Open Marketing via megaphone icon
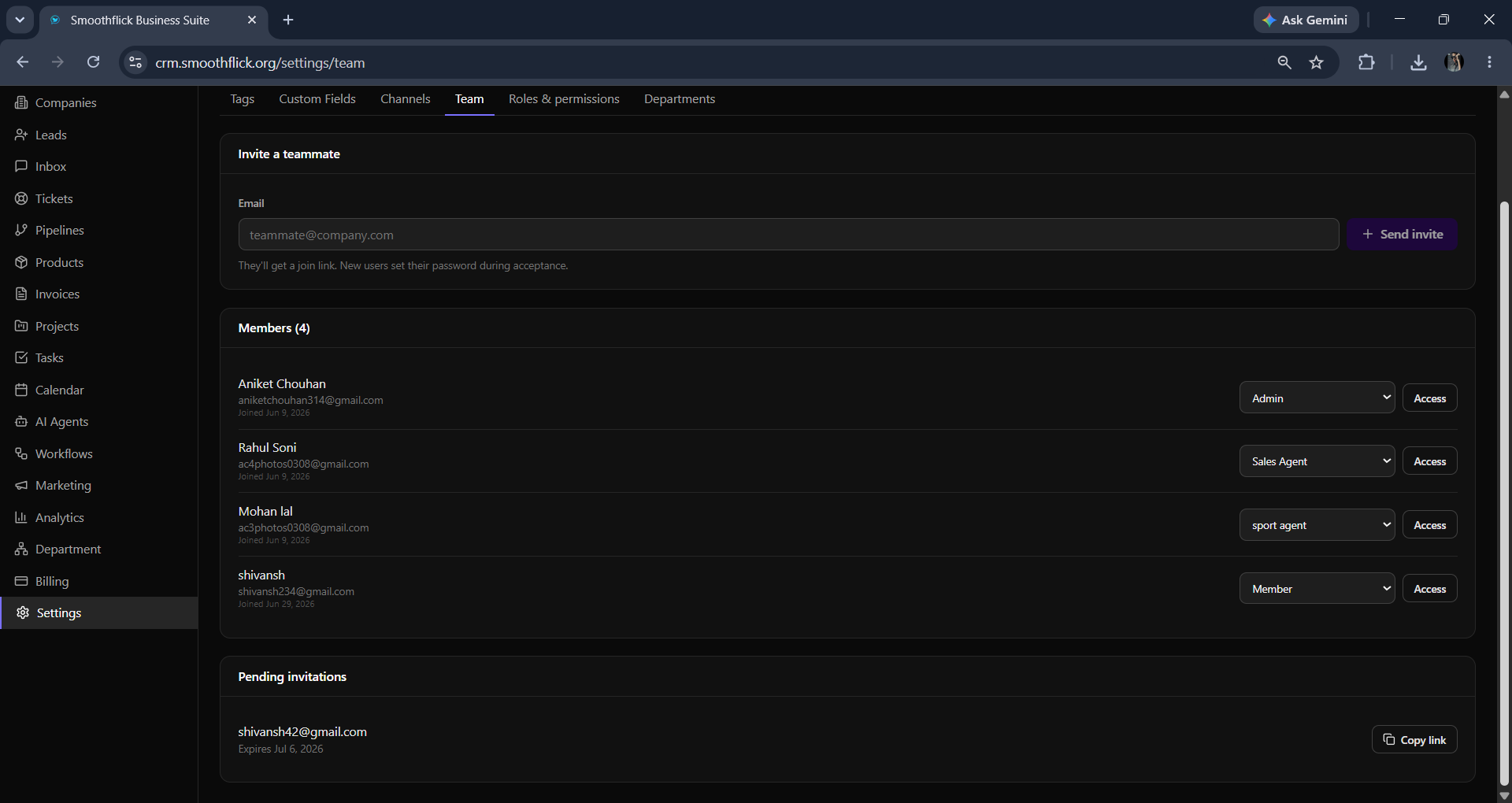 21,486
